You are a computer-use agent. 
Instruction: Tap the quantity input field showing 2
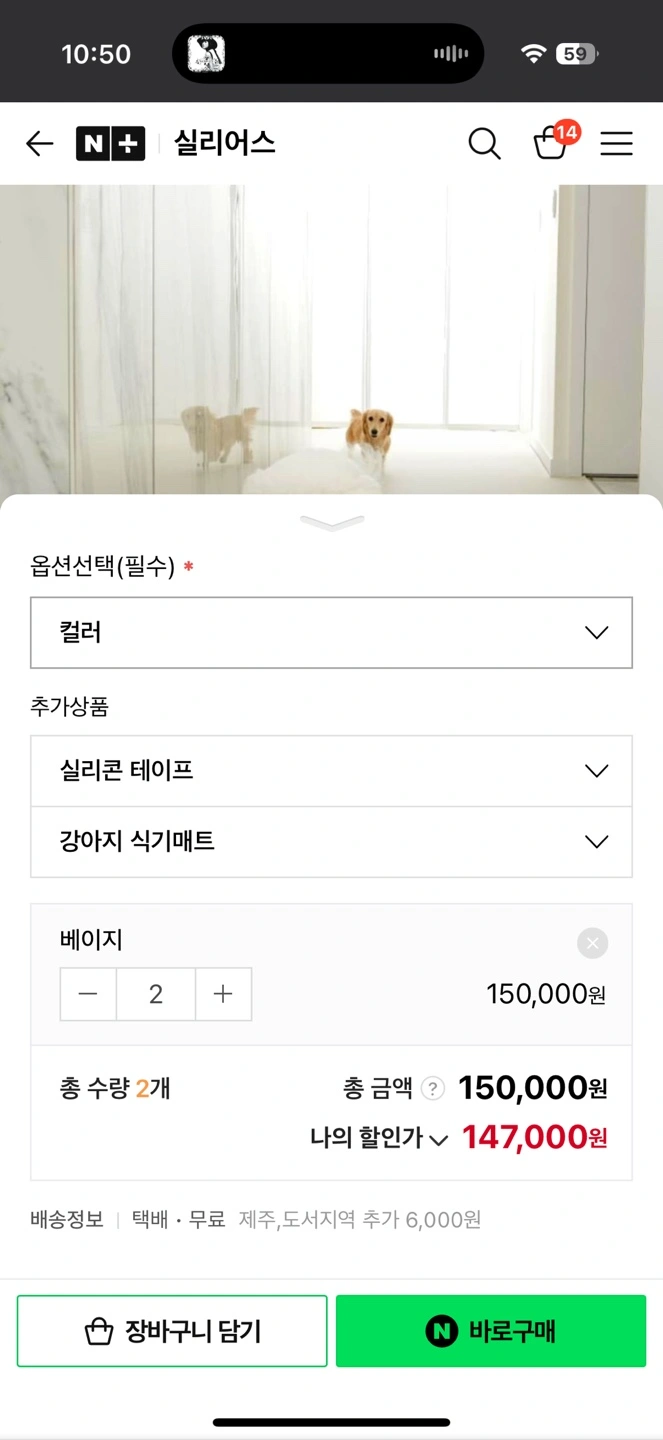(156, 994)
